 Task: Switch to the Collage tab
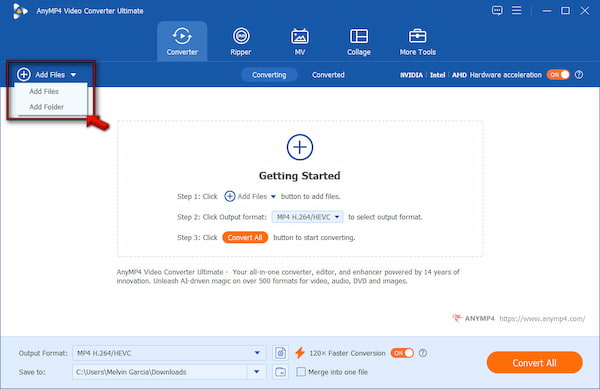(x=359, y=41)
